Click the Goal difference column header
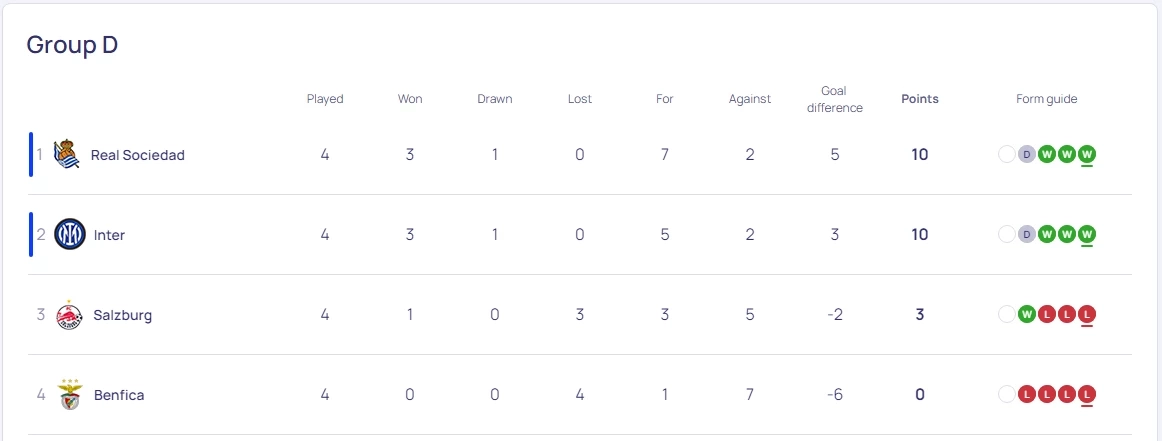This screenshot has height=441, width=1162. (x=835, y=99)
